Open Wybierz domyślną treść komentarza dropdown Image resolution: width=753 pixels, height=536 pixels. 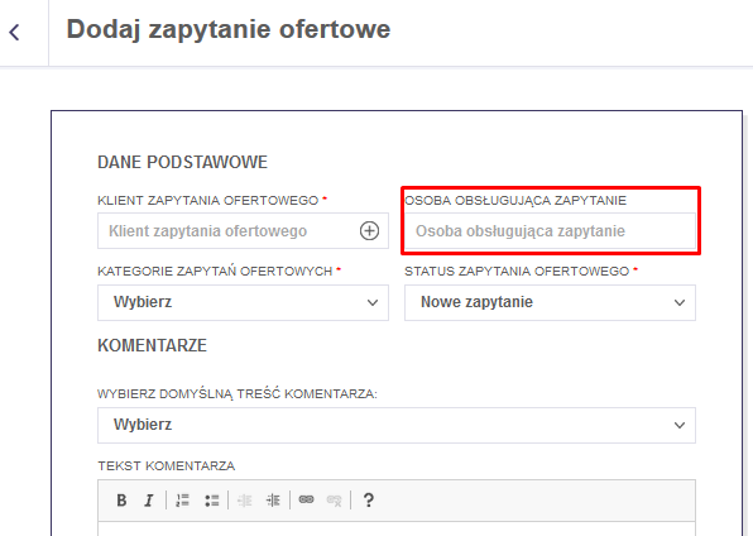396,425
